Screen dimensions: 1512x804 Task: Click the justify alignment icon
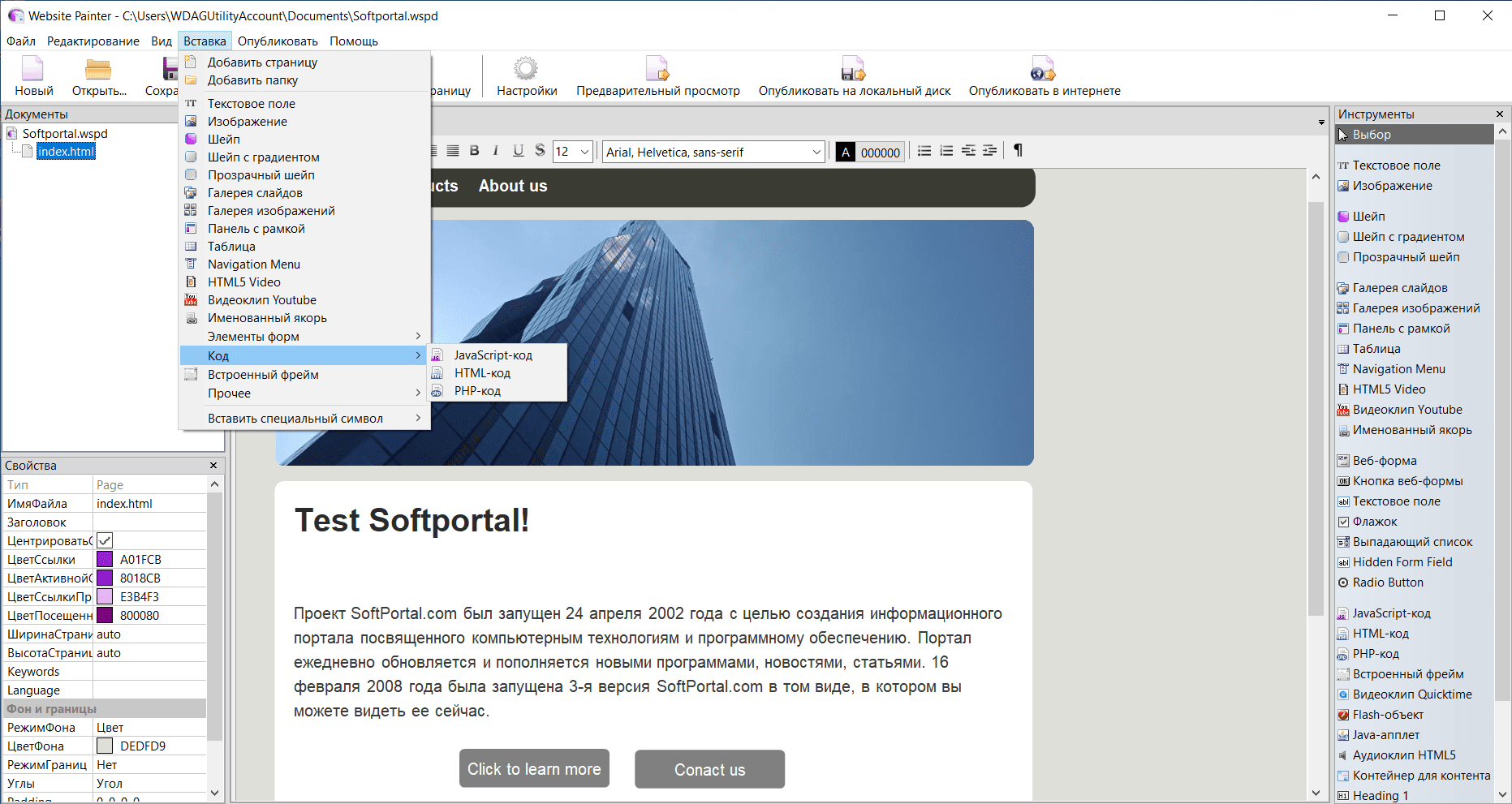[x=453, y=151]
